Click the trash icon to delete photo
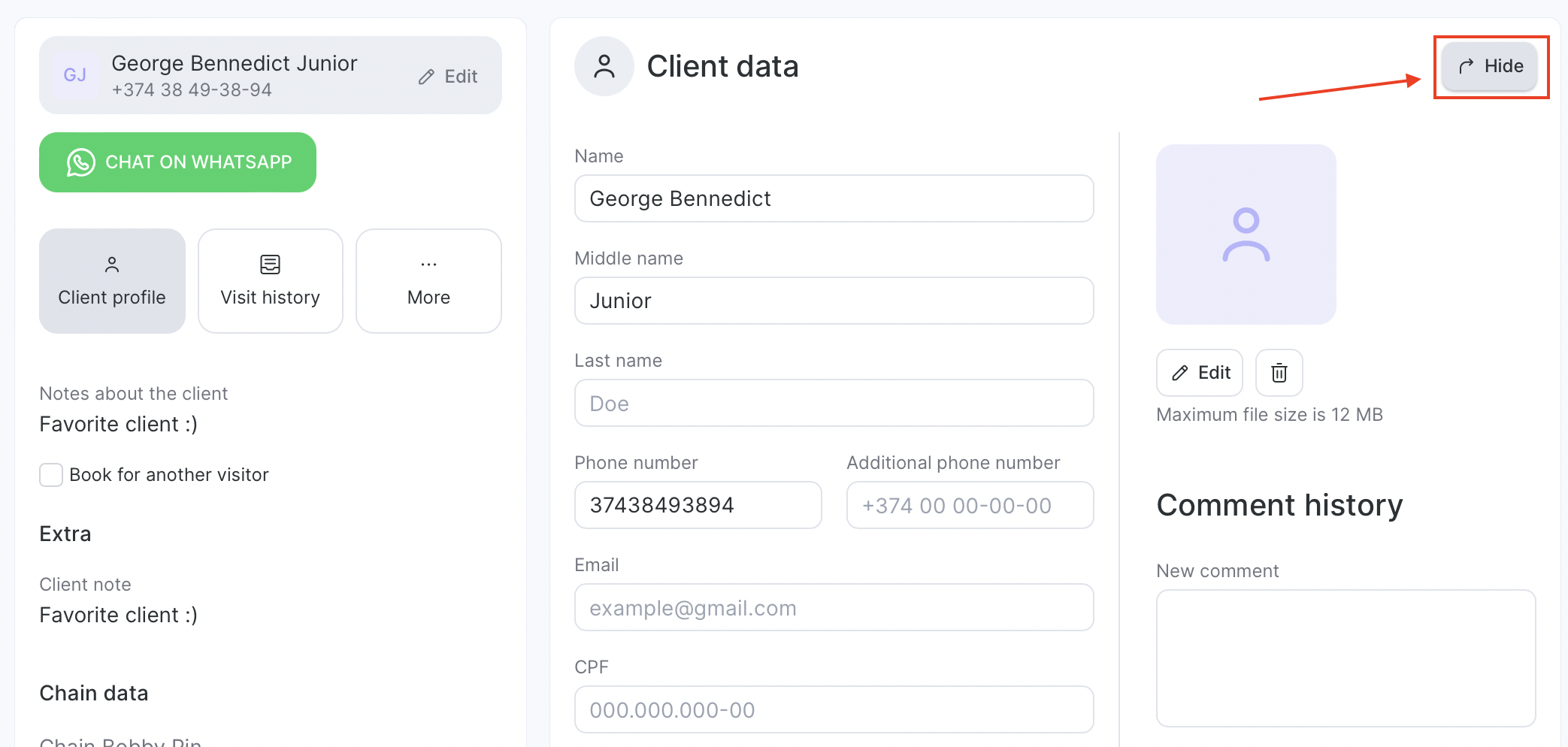This screenshot has width=1568, height=747. click(x=1279, y=373)
